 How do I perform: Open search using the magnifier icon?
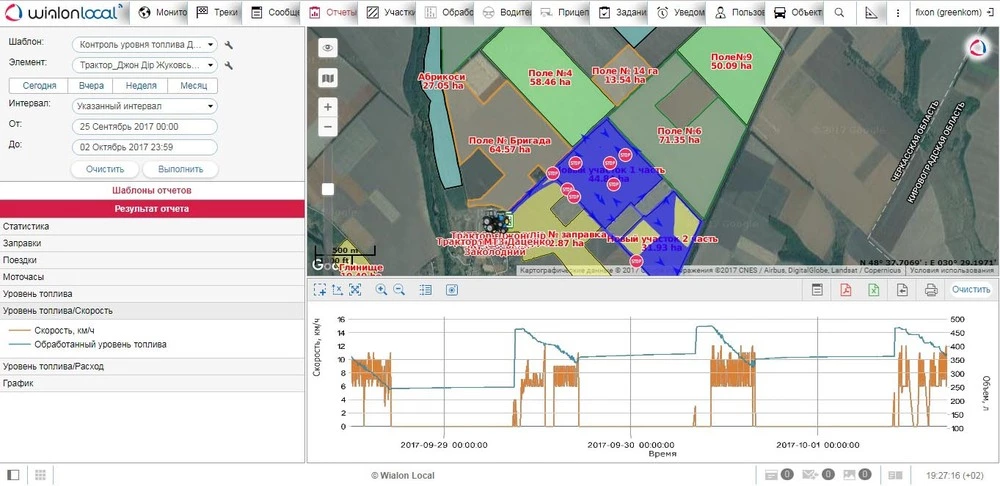click(x=840, y=13)
